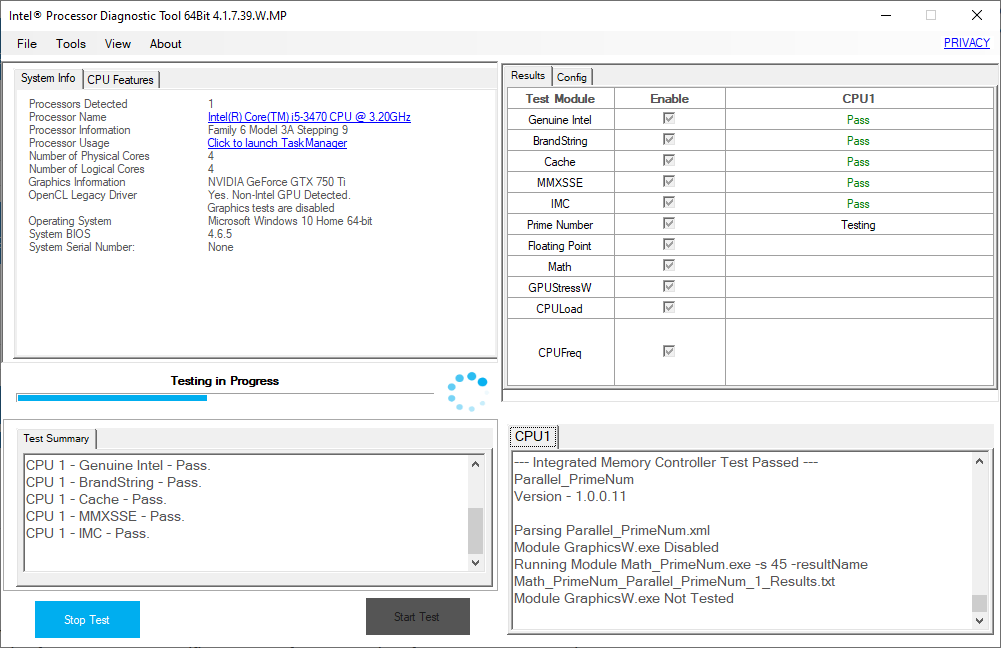Viewport: 1001px width, 648px height.
Task: Click to launch TaskManager link
Action: pyautogui.click(x=277, y=143)
